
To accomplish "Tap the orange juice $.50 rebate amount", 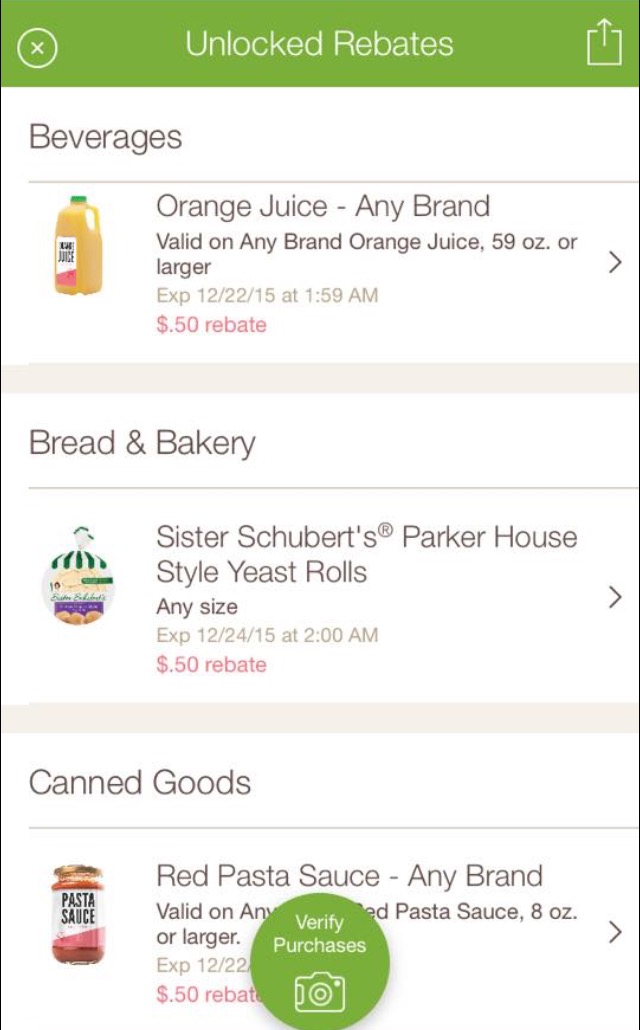I will coord(211,325).
